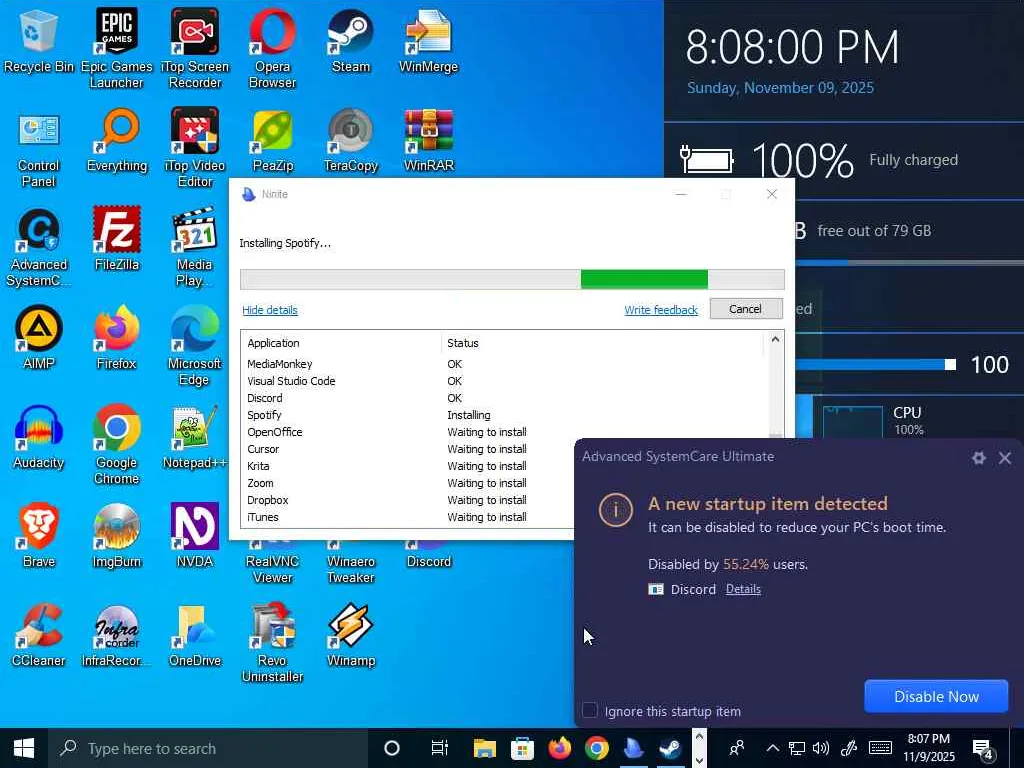Open taskbar clock showing 8:07 PM

[x=929, y=748]
